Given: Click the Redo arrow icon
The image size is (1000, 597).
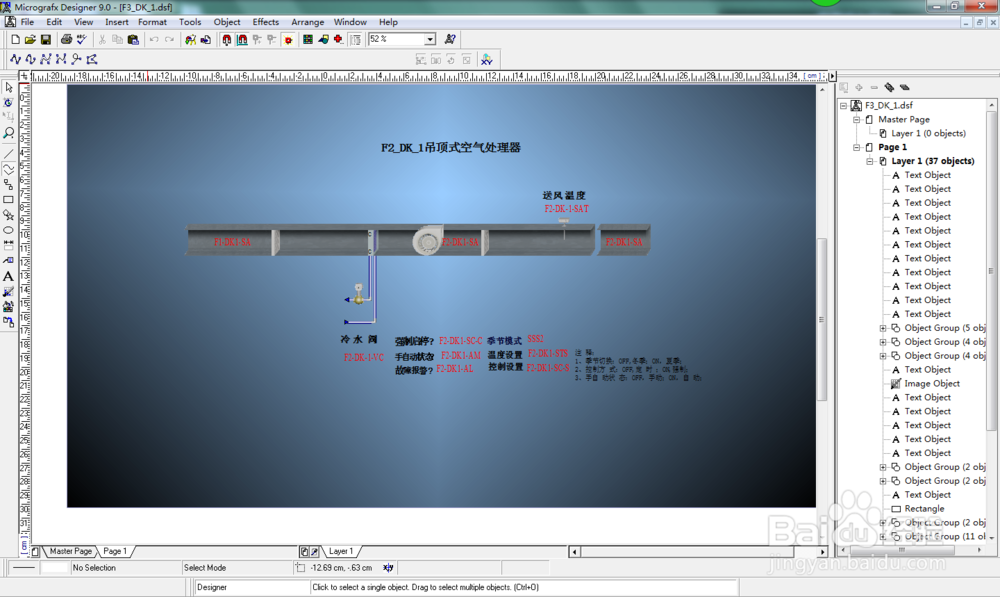Looking at the screenshot, I should click(x=169, y=40).
